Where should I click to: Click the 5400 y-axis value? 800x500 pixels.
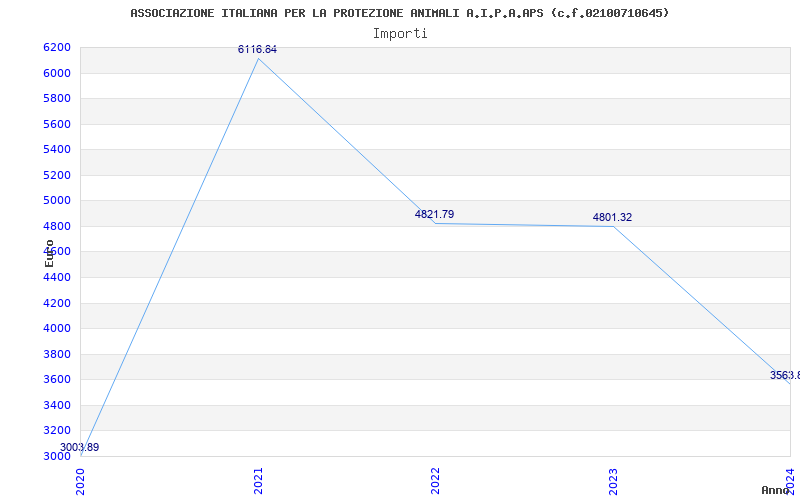[57, 149]
